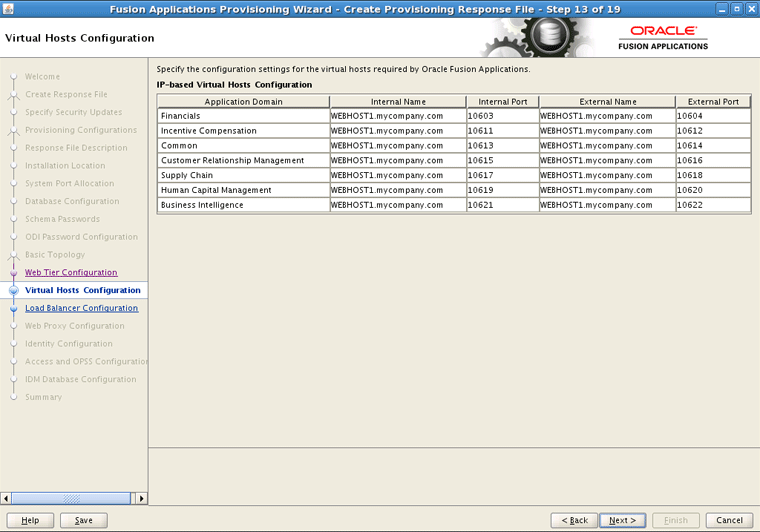Select the Supply Chain domain cell
The width and height of the screenshot is (760, 532).
click(244, 175)
